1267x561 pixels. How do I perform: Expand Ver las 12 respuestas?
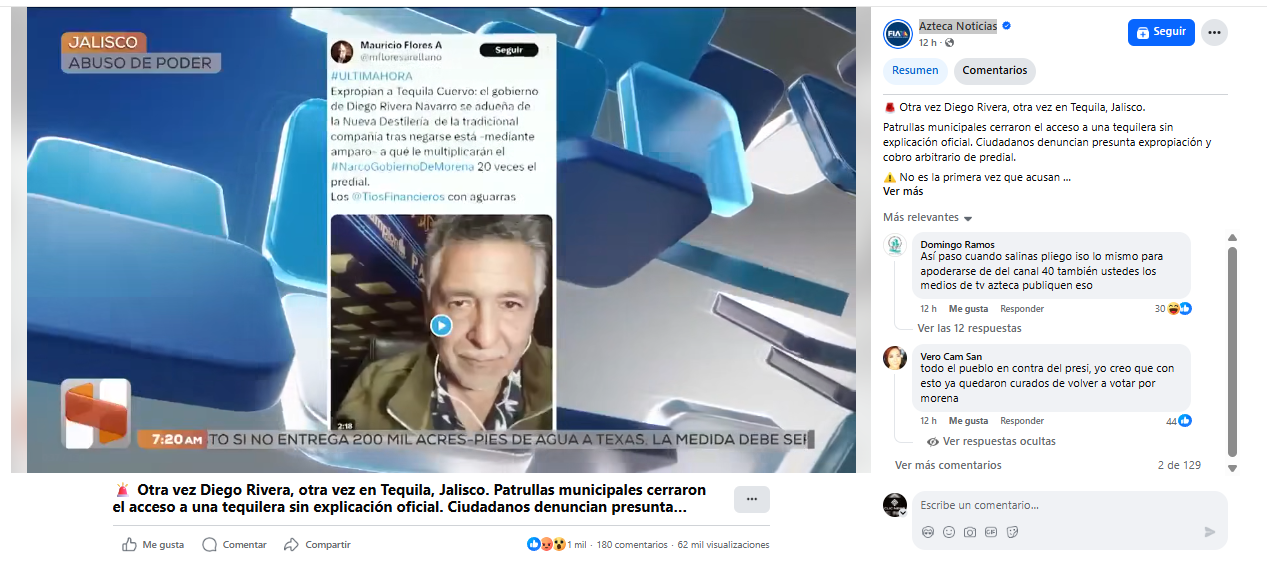pyautogui.click(x=969, y=328)
